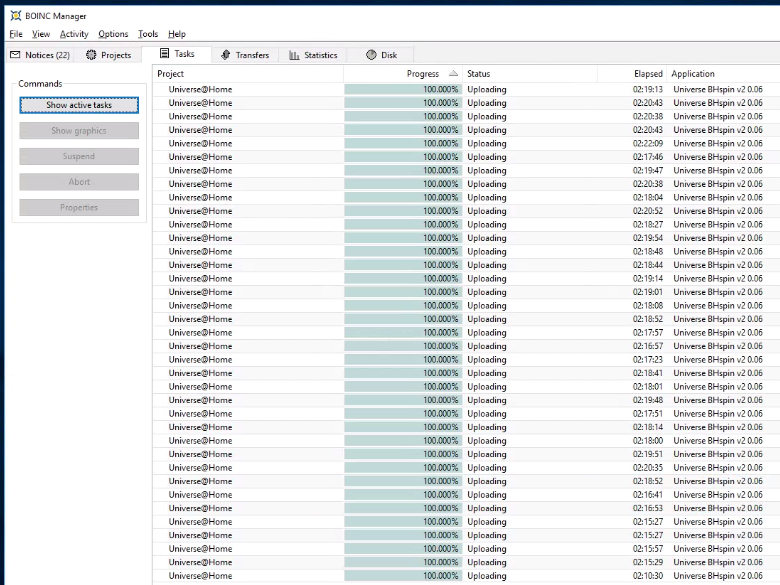
Task: Select the task with elapsed 02:16:57
Action: click(x=466, y=346)
